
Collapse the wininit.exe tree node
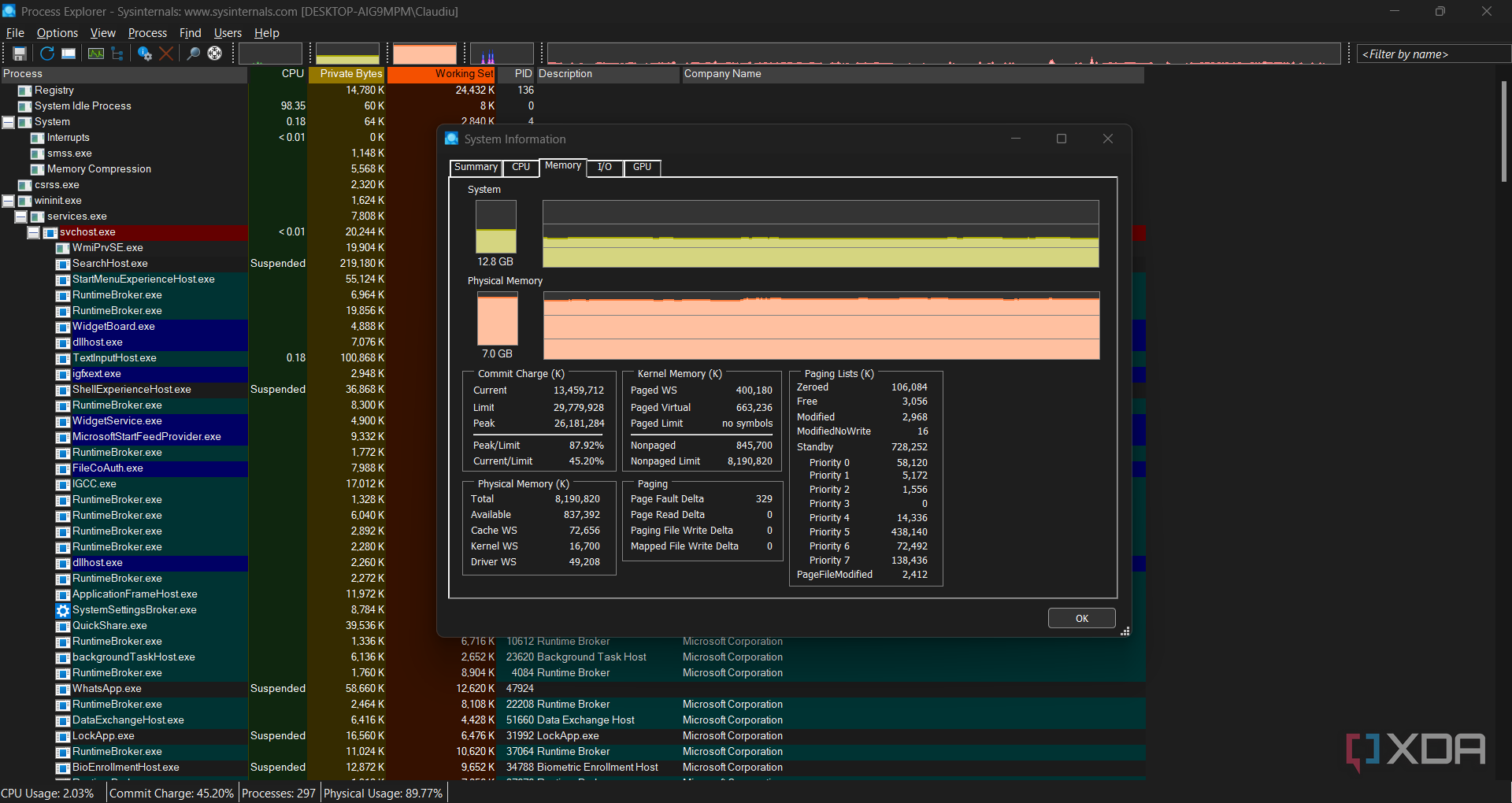pyautogui.click(x=9, y=201)
